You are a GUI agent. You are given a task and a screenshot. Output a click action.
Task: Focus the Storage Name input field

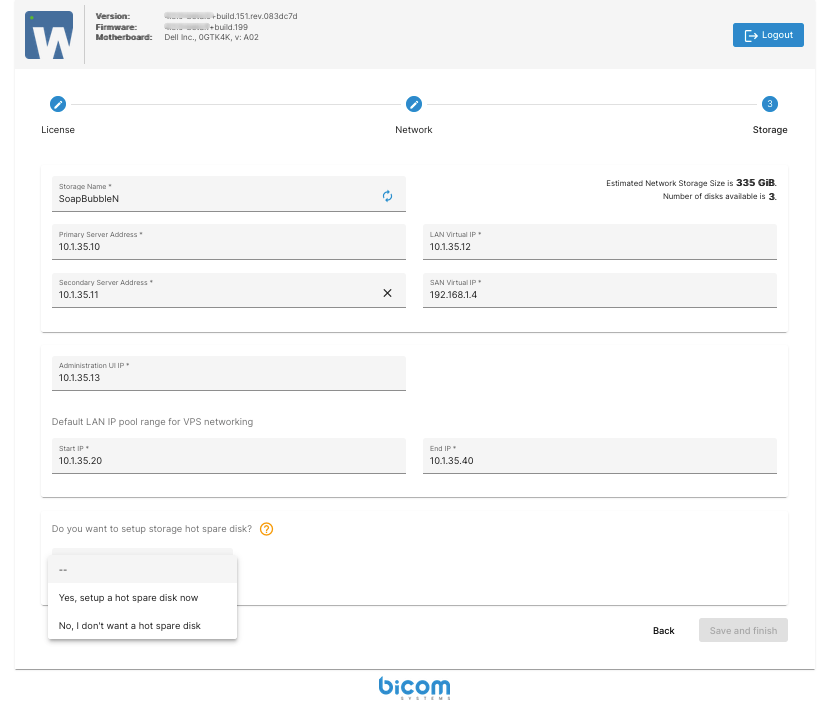(x=215, y=198)
